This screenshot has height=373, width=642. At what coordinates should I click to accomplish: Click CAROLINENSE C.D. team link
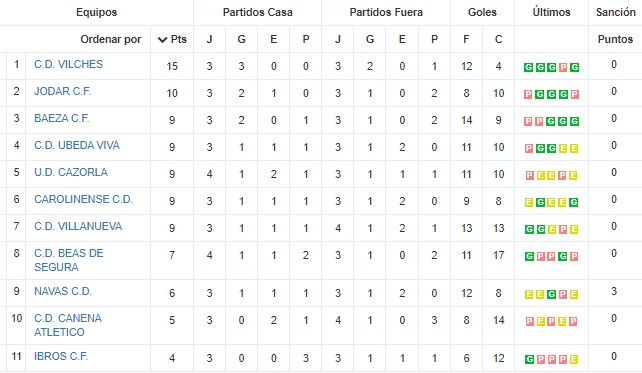84,199
